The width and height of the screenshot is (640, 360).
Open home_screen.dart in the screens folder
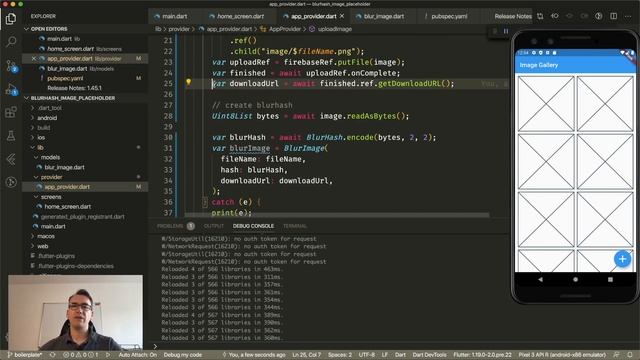pyautogui.click(x=67, y=207)
